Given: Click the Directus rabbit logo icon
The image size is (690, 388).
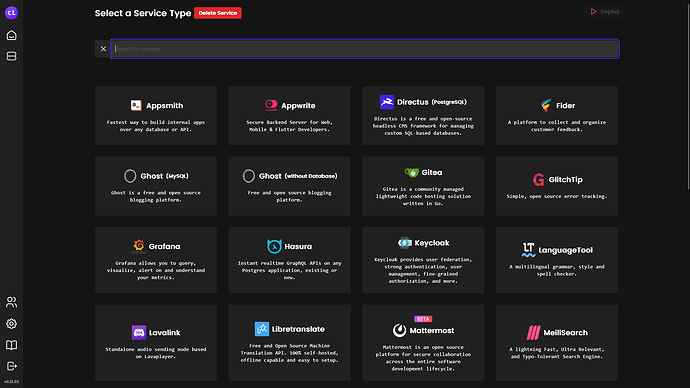Looking at the screenshot, I should 387,102.
